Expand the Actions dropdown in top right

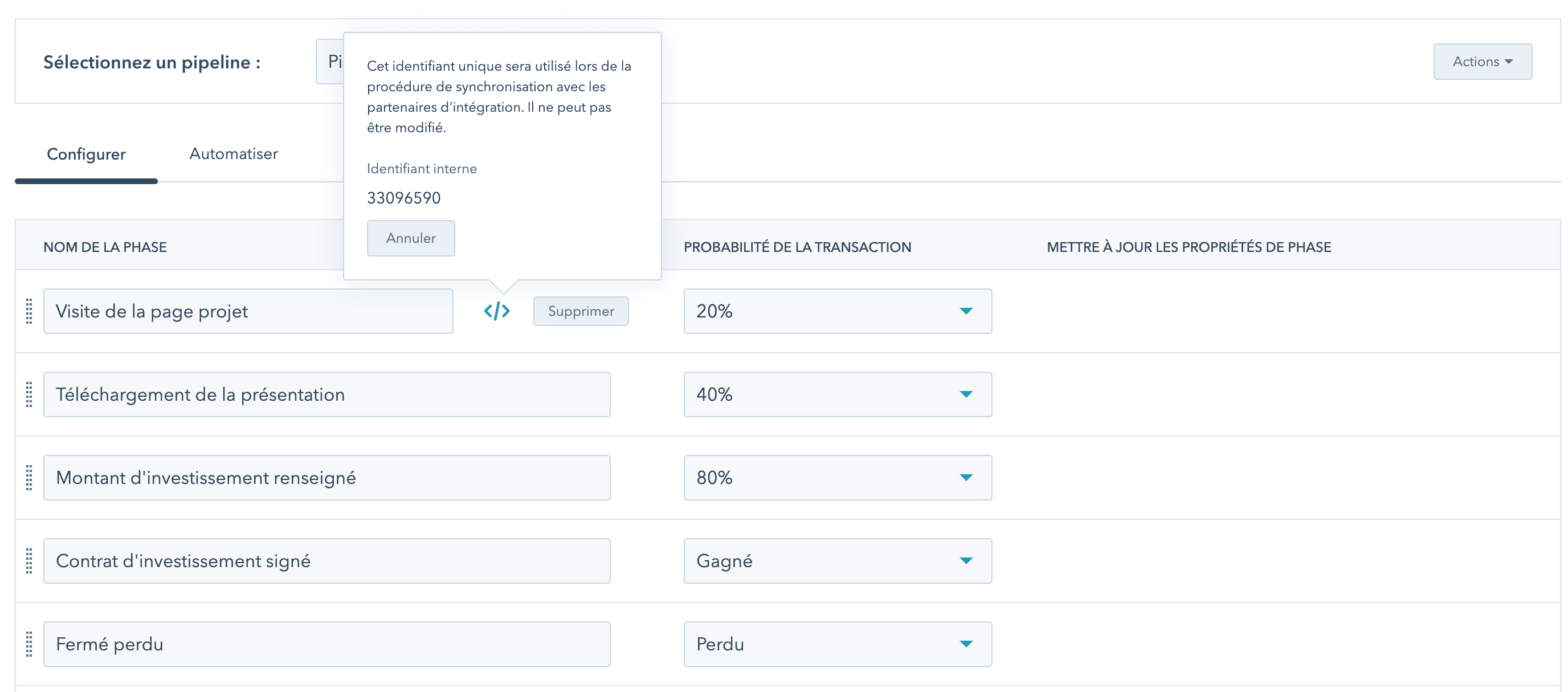point(1484,62)
